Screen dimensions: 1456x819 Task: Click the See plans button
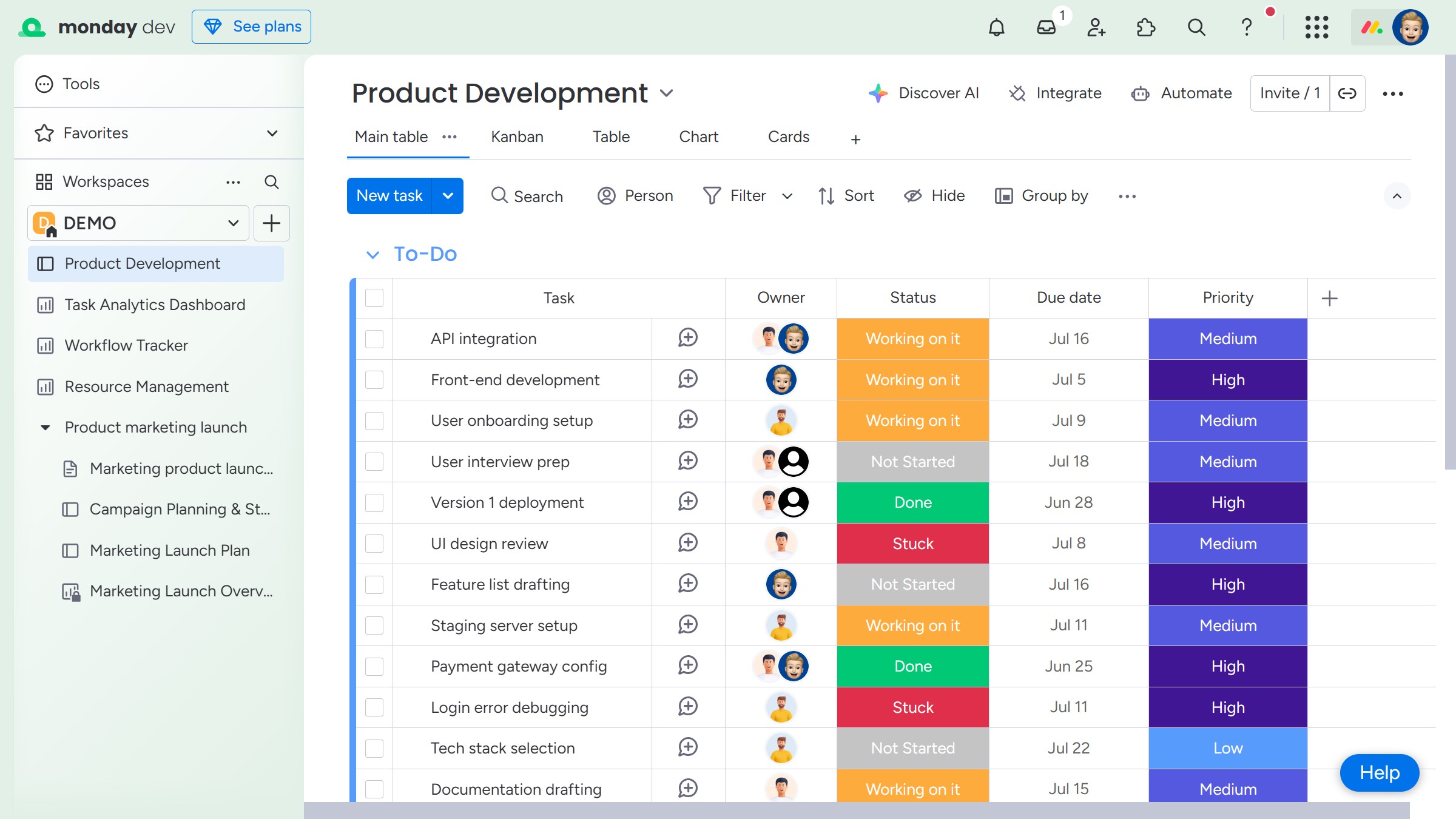pos(251,27)
